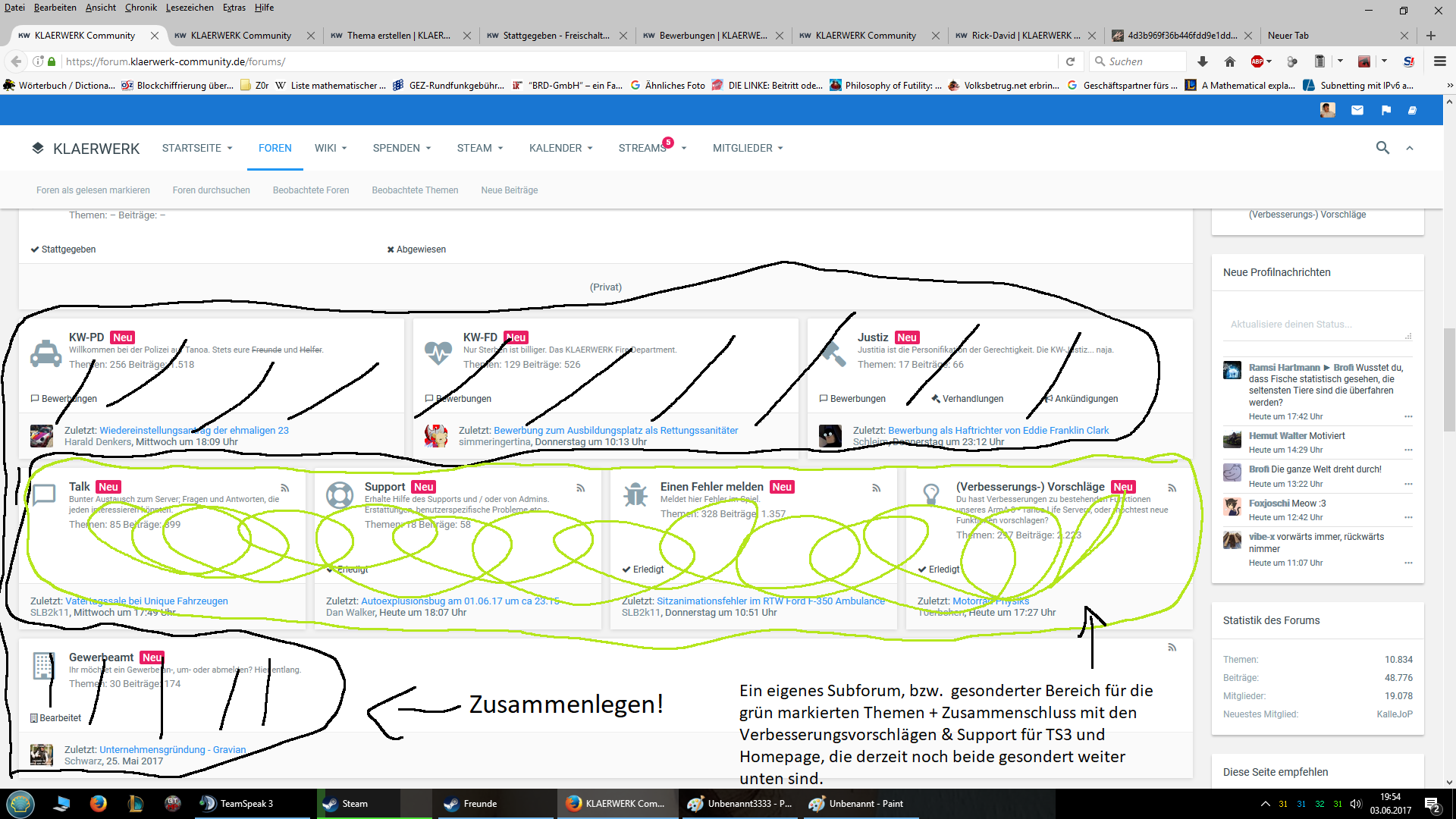Close the Neuer Tab browser tab
The width and height of the screenshot is (1456, 819).
(x=1404, y=36)
